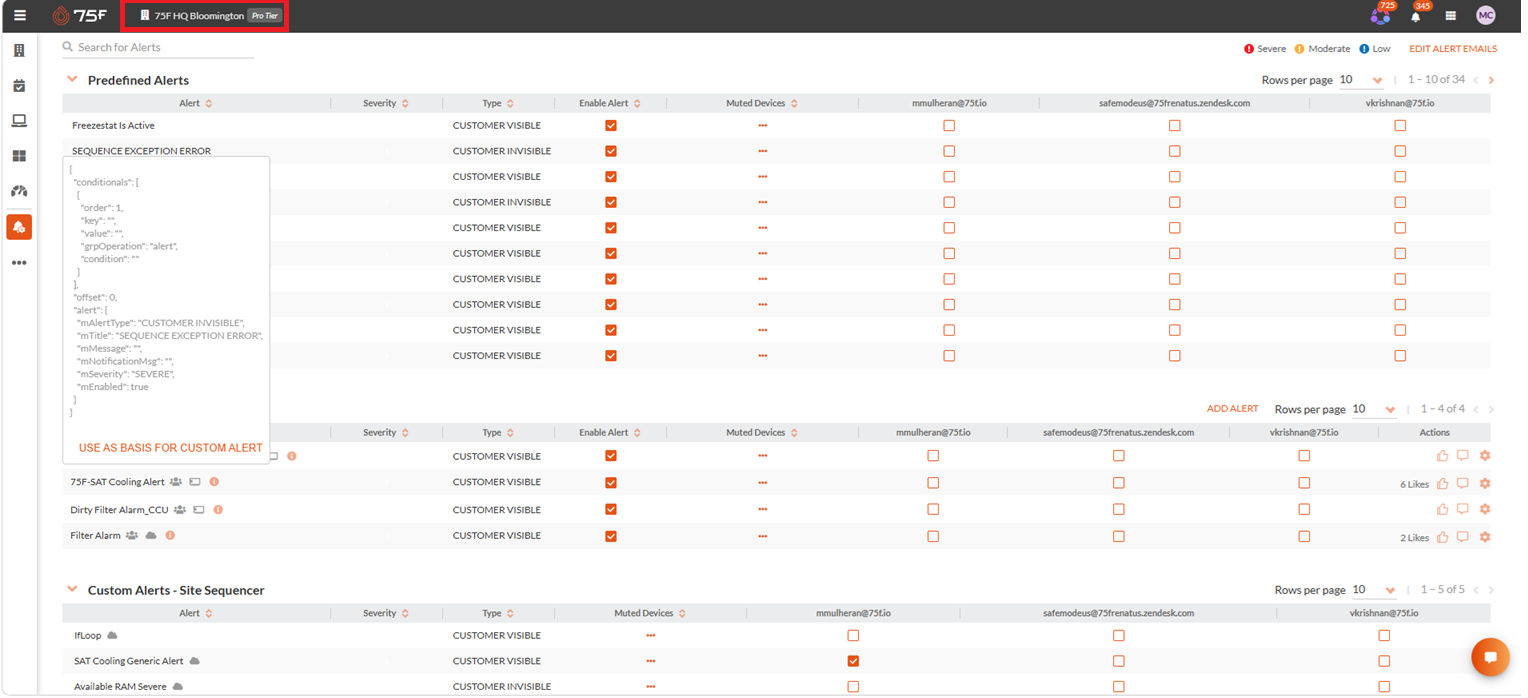Go to next page of Predefined Alerts
Viewport: 1528px width, 698px height.
click(1491, 80)
